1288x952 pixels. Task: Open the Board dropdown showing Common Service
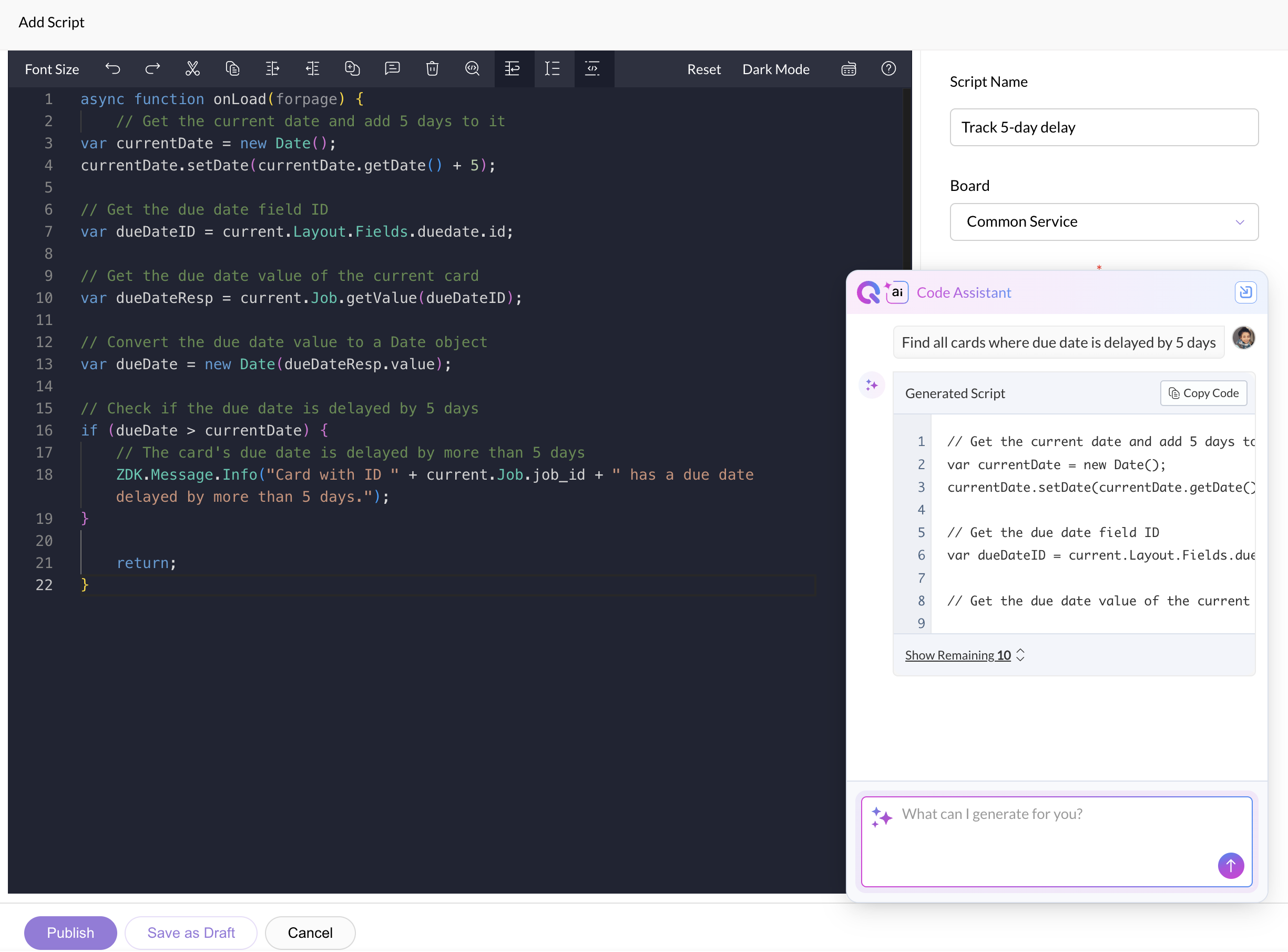(1103, 222)
